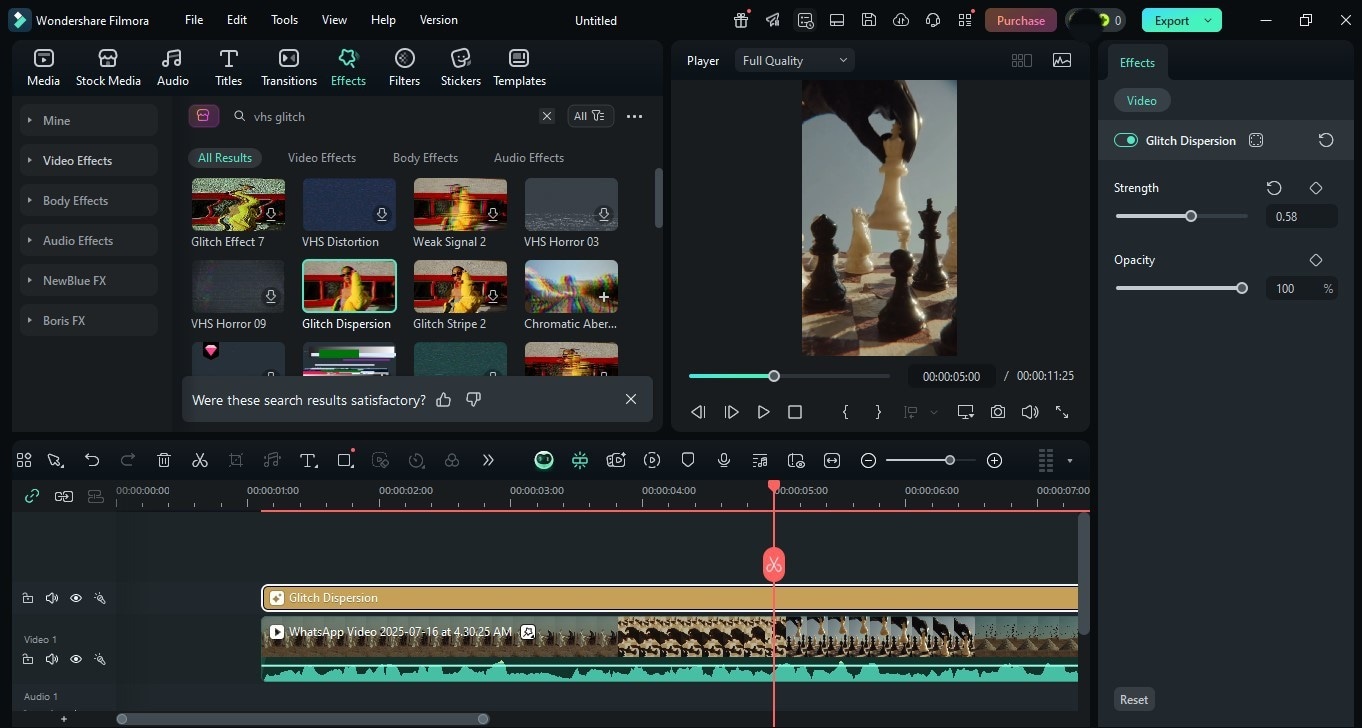Image resolution: width=1362 pixels, height=728 pixels.
Task: Click thumbs down for search results
Action: [474, 400]
